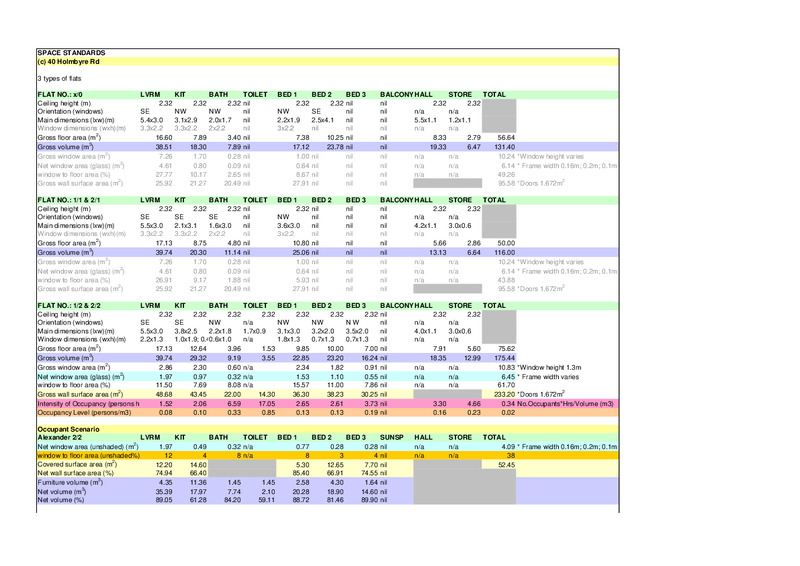Screen dimensions: 800x566
Task: Click the '*Window height 1.3m' note
Action: tap(549, 367)
